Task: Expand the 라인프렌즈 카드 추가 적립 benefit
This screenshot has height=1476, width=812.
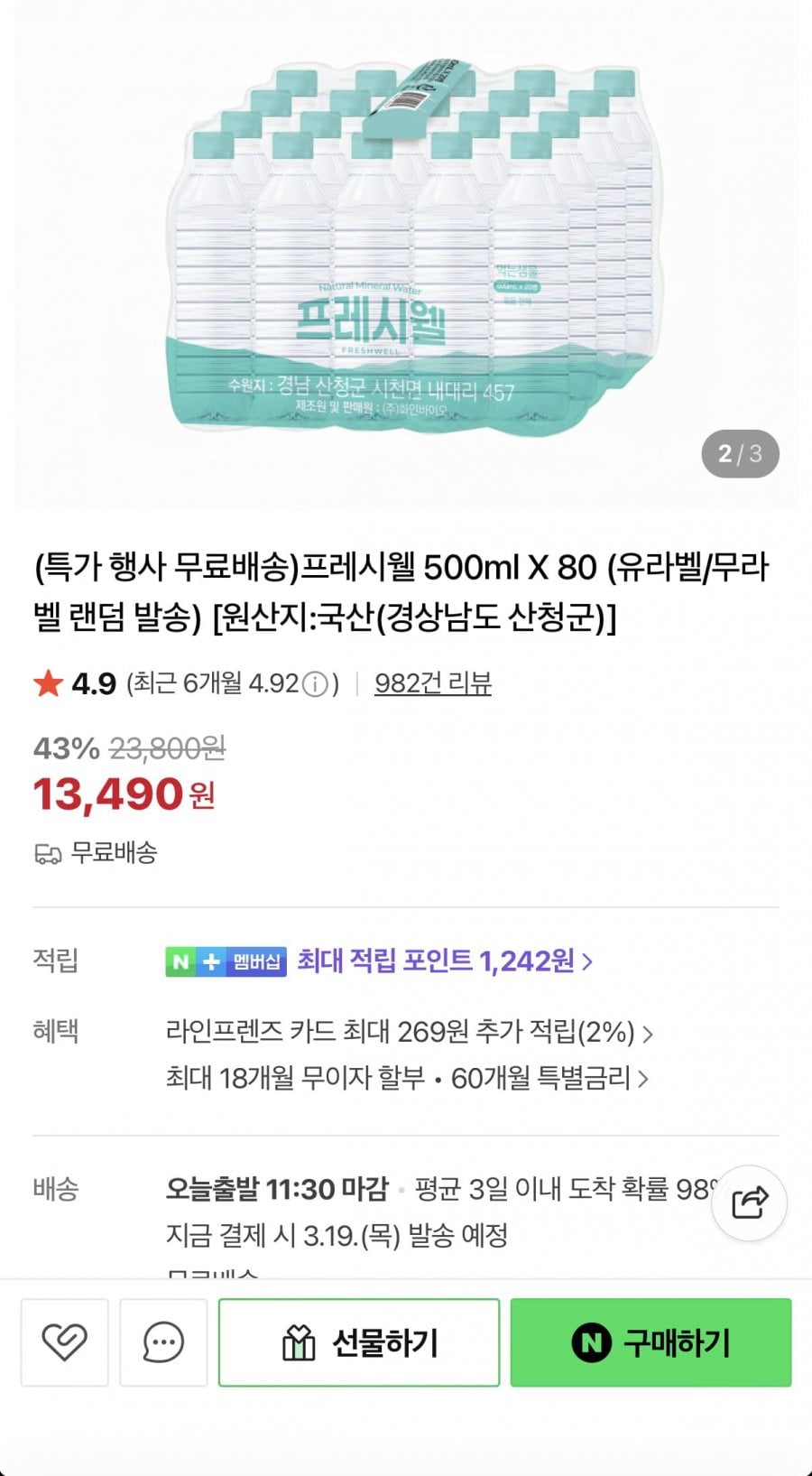Action: pos(409,1031)
